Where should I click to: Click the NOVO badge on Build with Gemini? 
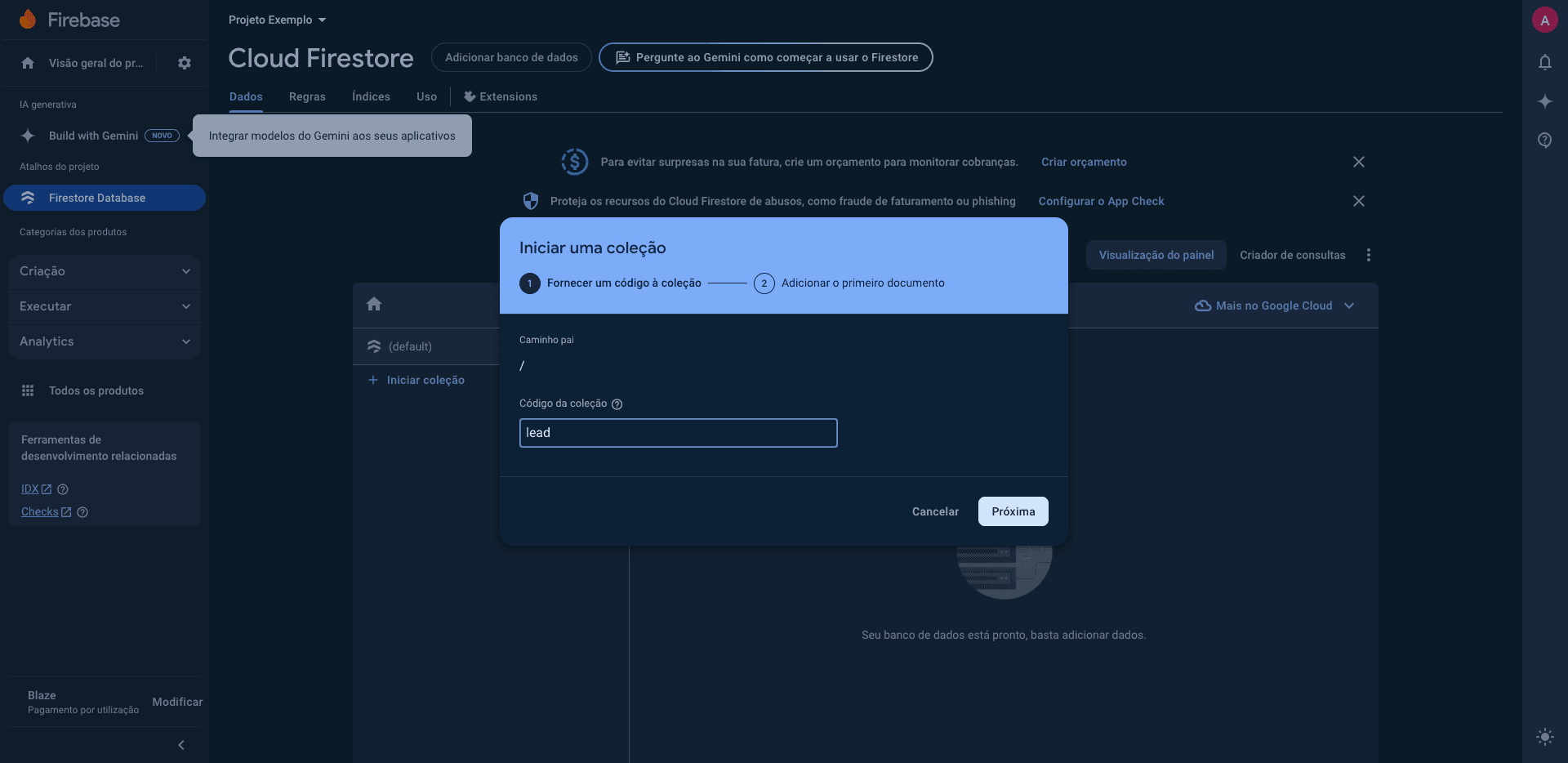[x=162, y=136]
